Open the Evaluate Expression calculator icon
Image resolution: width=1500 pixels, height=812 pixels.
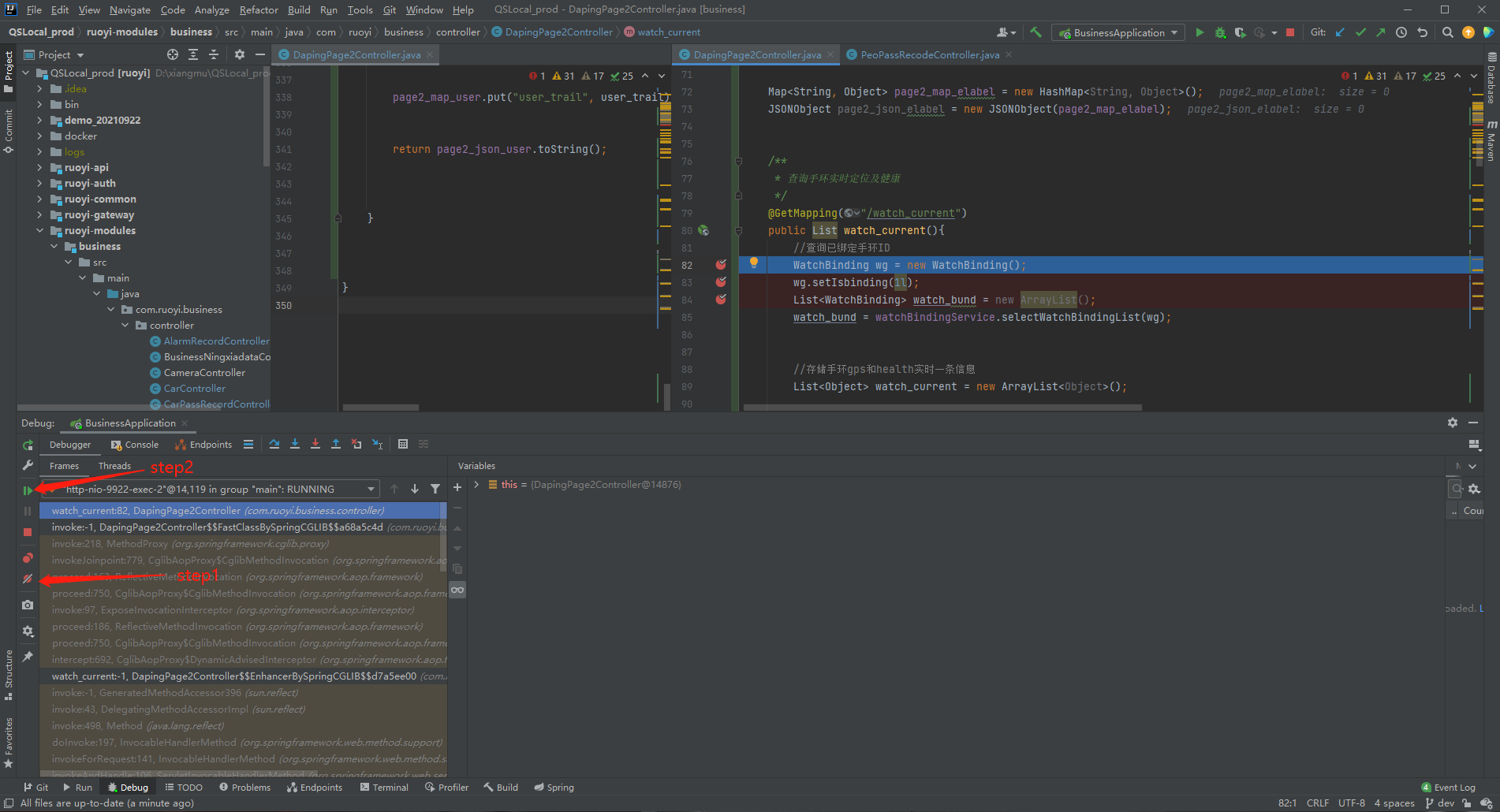pyautogui.click(x=403, y=444)
